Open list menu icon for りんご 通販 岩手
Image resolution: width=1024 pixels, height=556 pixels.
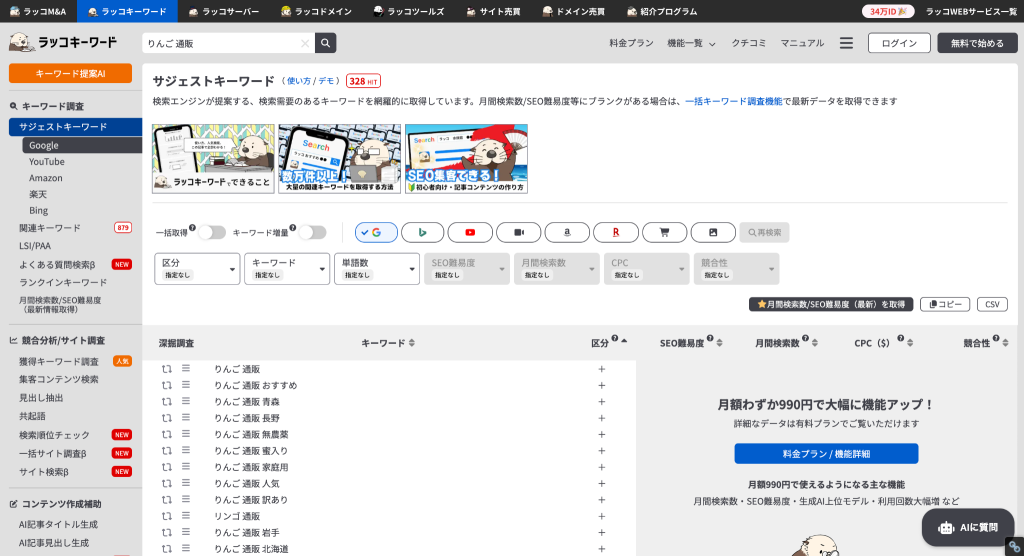(x=185, y=532)
